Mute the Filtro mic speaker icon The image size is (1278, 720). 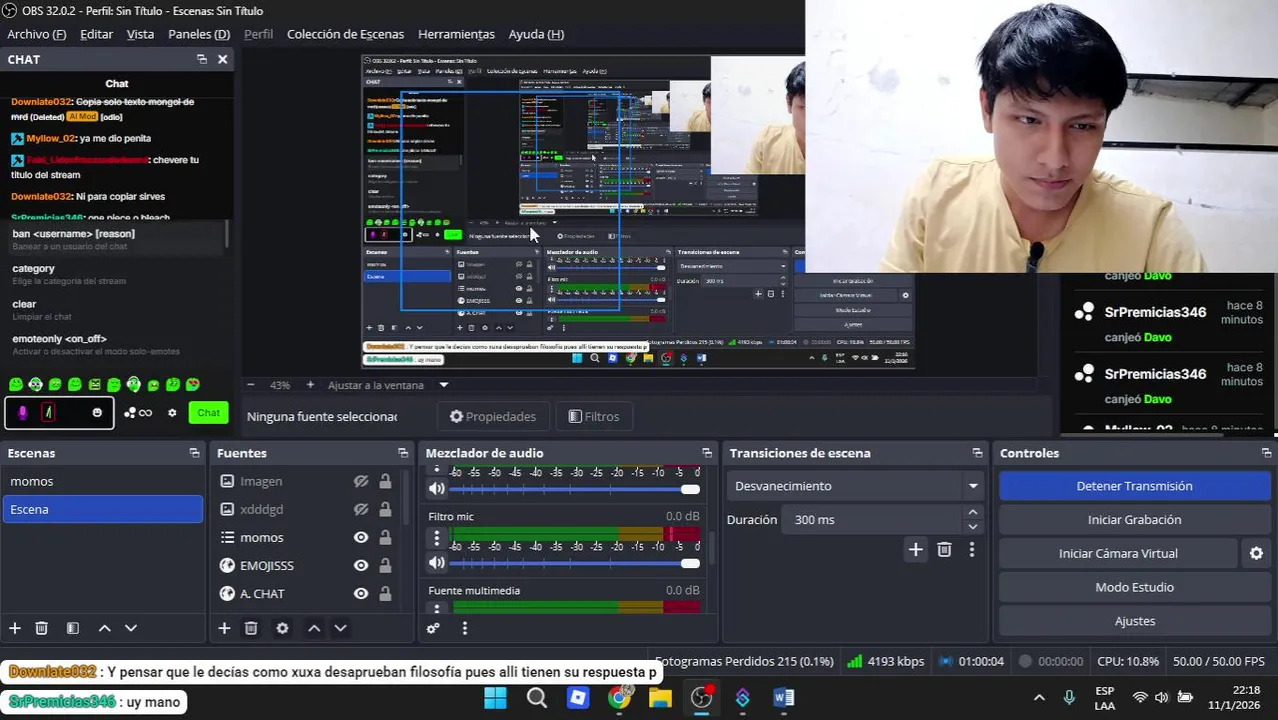click(x=436, y=563)
